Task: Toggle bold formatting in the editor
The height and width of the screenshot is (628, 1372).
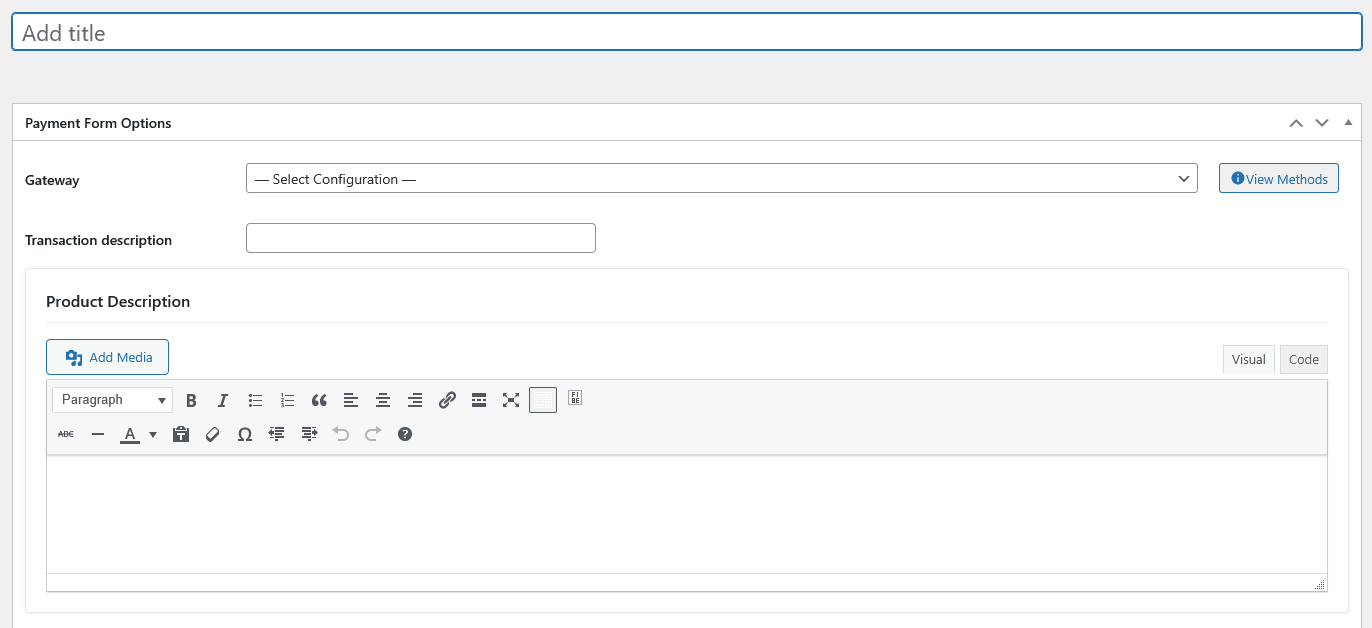Action: 191,400
